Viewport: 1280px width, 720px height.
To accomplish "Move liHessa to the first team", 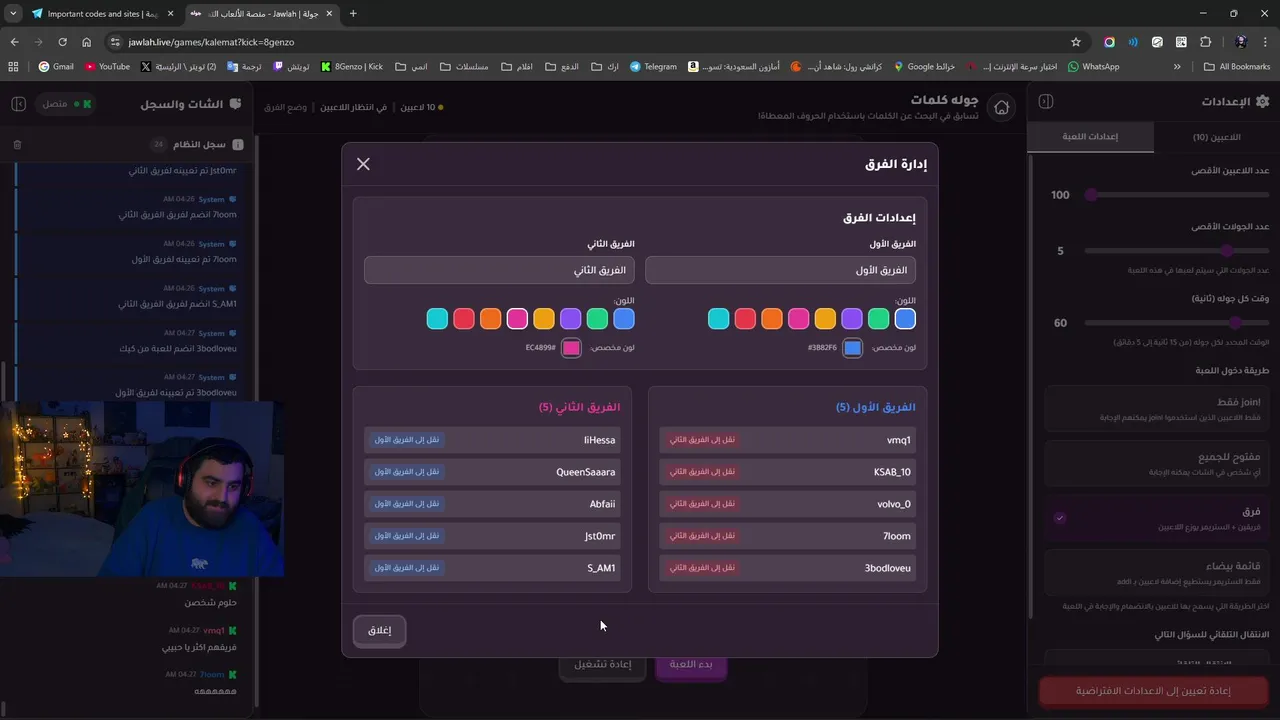I will (407, 440).
